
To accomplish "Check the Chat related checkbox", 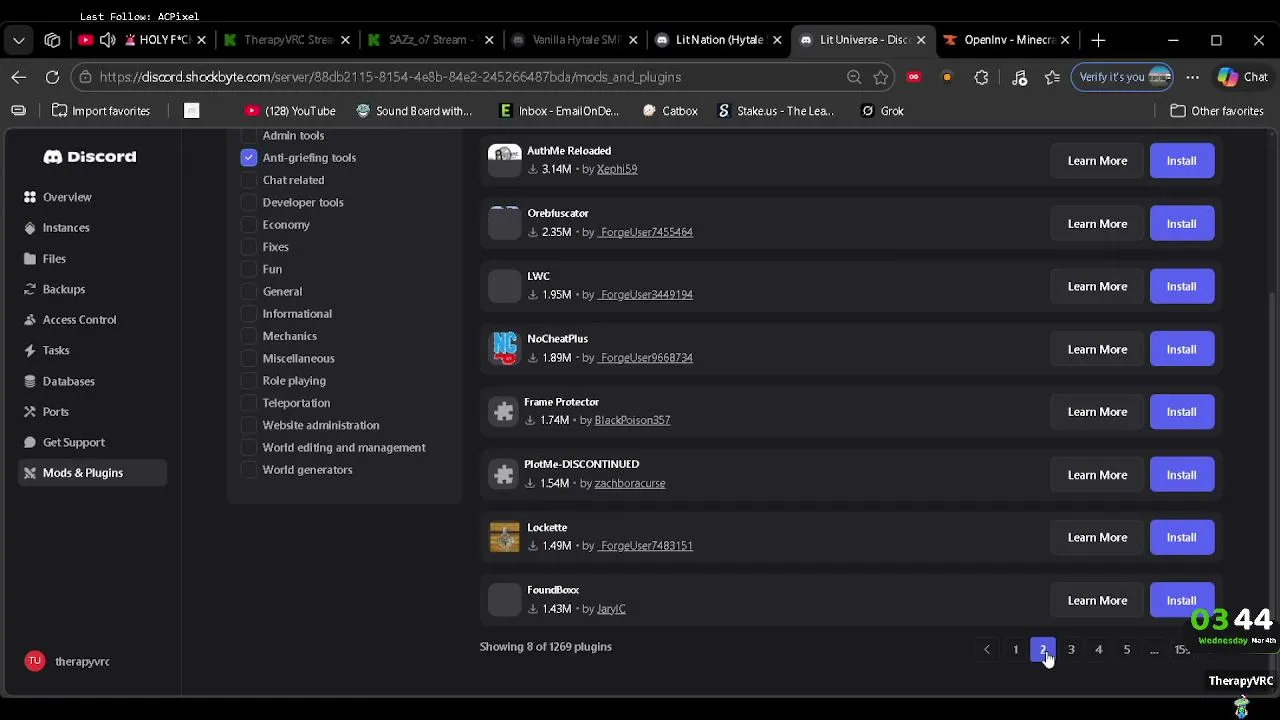I will coord(249,180).
